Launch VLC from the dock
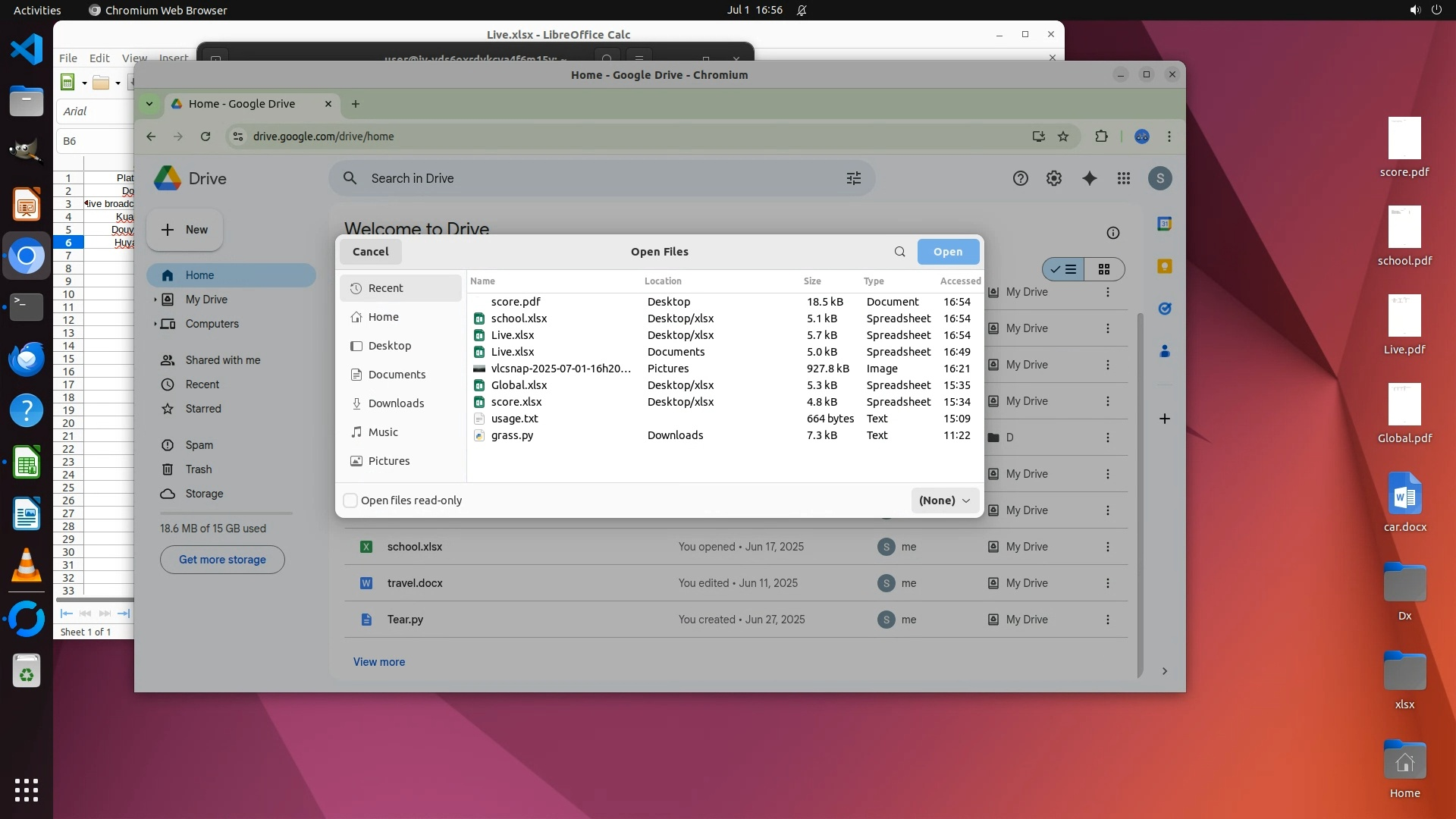The width and height of the screenshot is (1456, 819). coord(26,566)
